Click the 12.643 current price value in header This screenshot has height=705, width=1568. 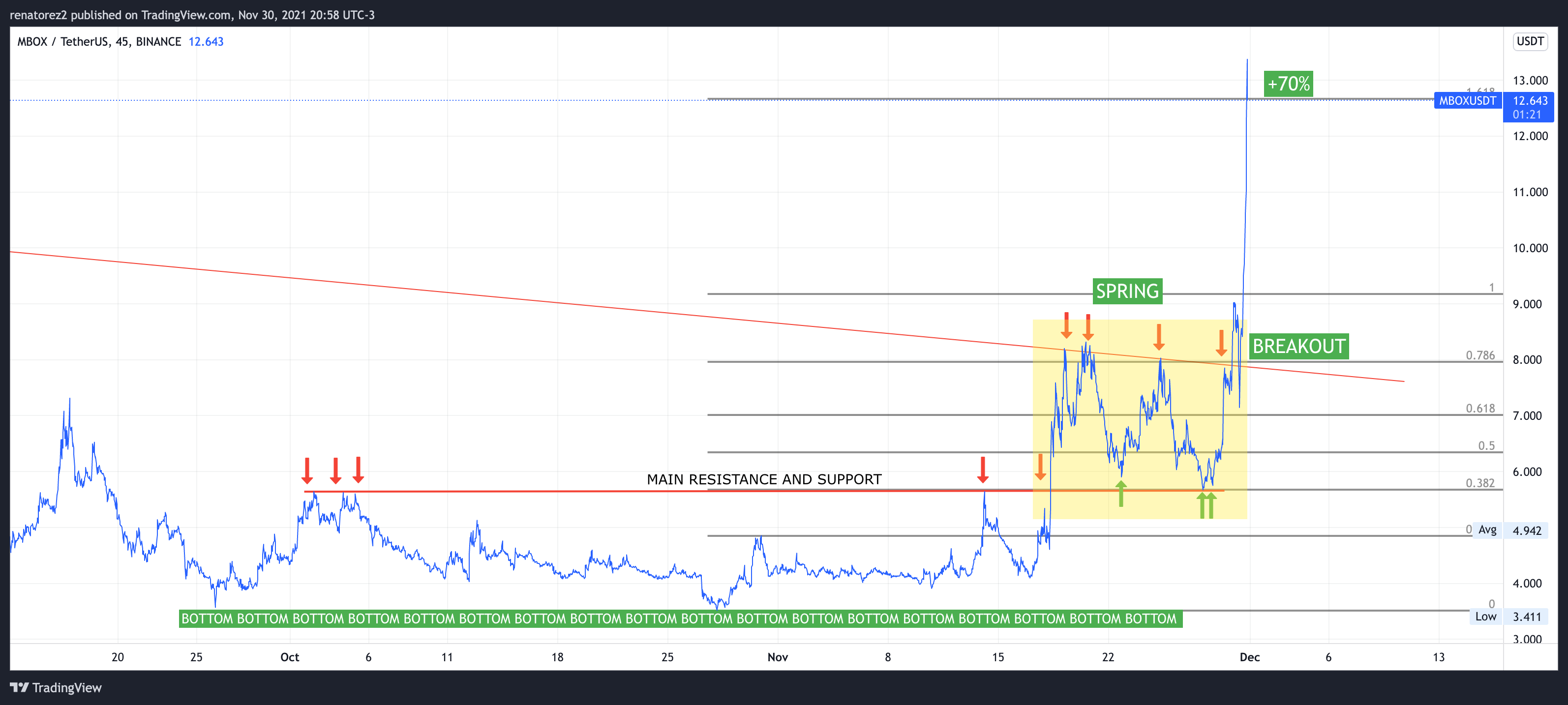coord(206,41)
